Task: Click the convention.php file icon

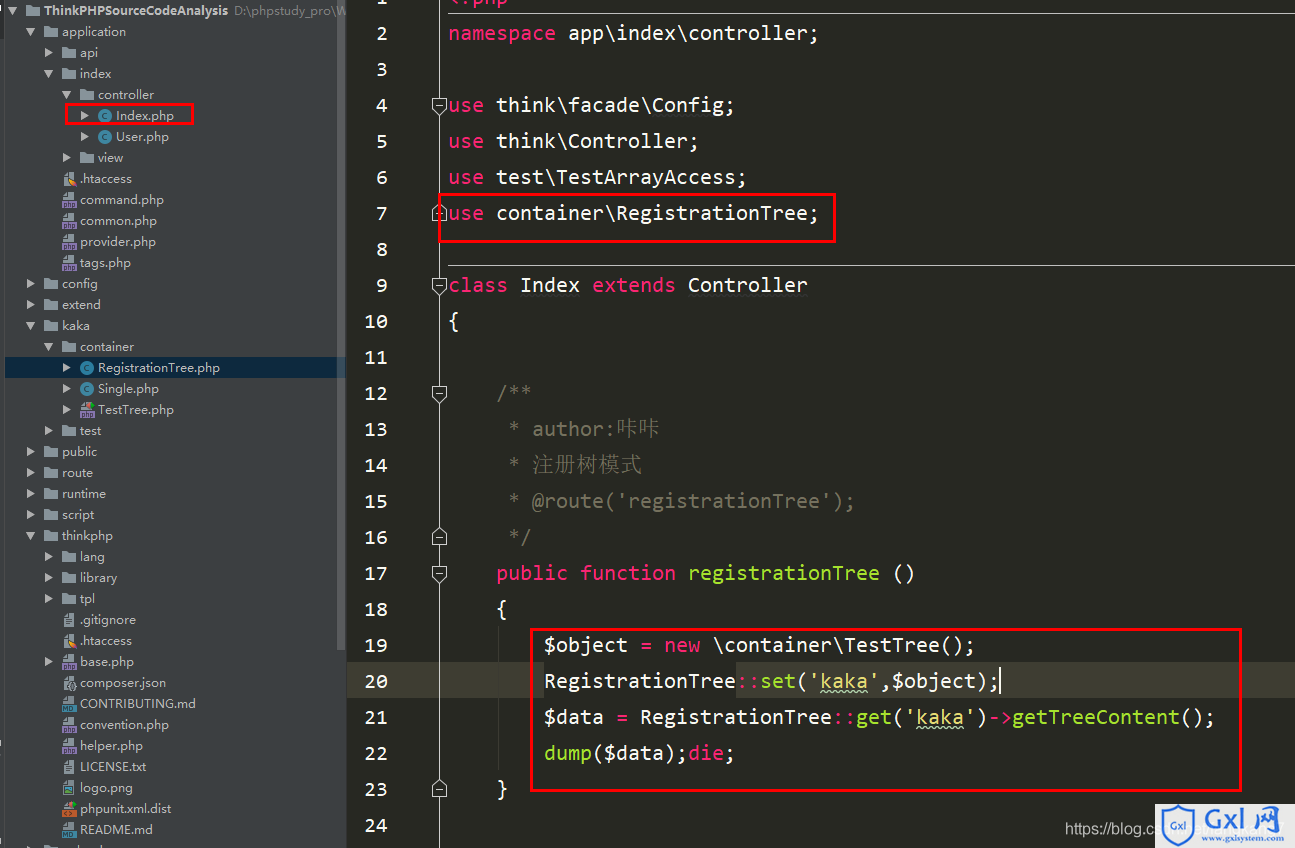Action: click(x=69, y=725)
